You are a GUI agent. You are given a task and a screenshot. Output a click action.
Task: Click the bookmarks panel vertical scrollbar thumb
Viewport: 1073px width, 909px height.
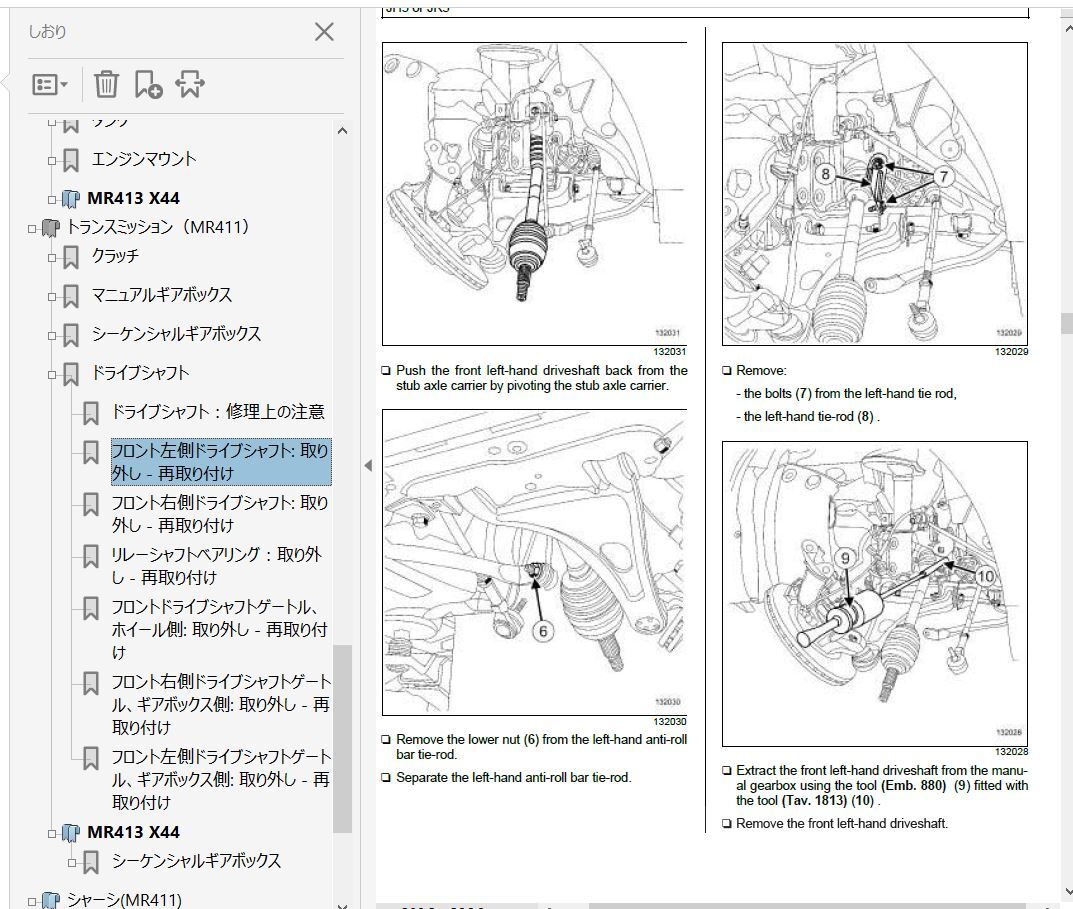click(342, 739)
